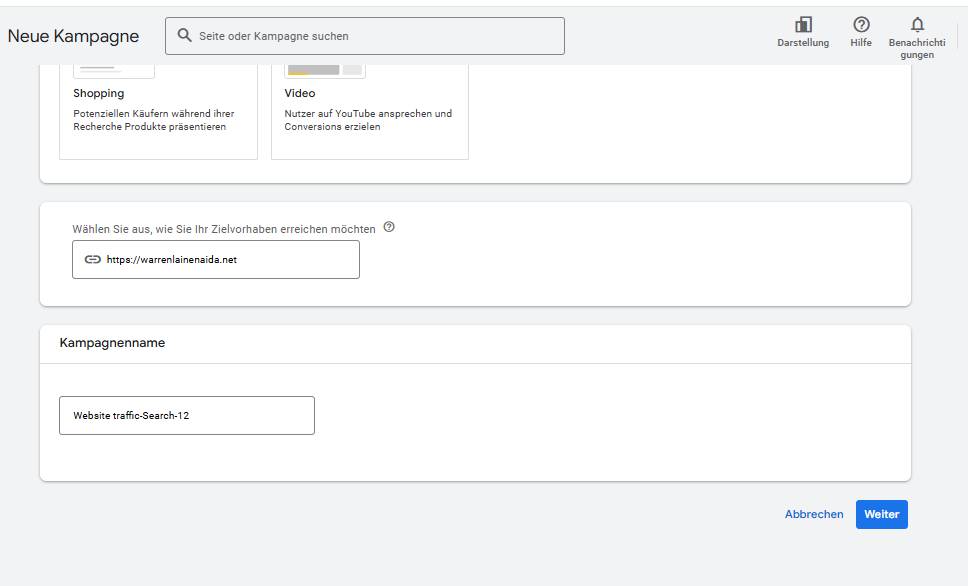
Task: Click the magnifier icon in the search bar
Action: click(184, 35)
